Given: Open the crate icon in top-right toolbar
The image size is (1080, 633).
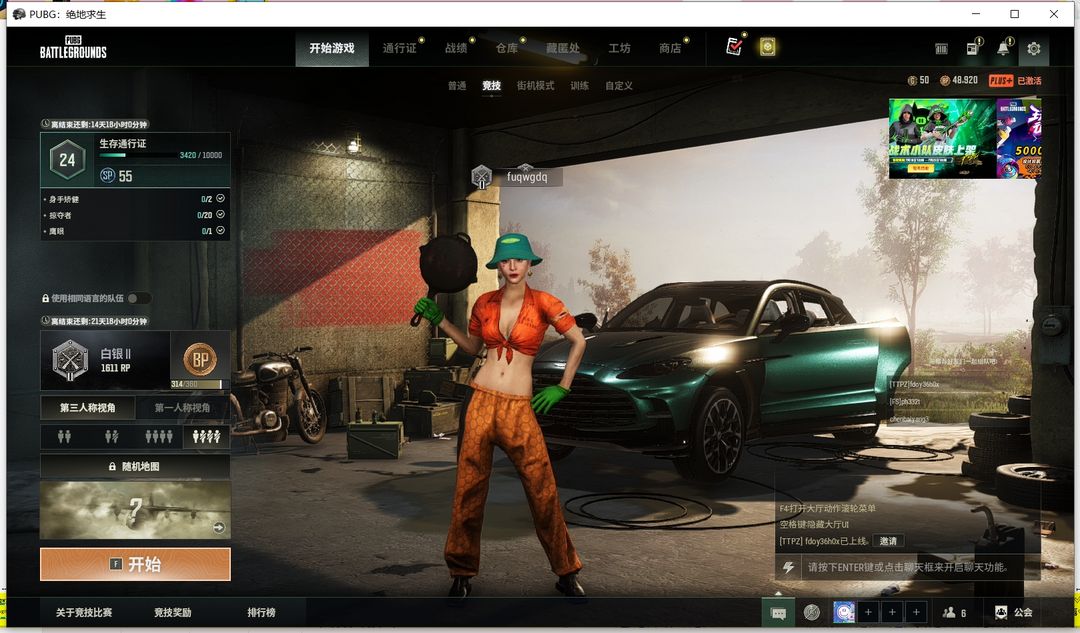Looking at the screenshot, I should pos(941,48).
